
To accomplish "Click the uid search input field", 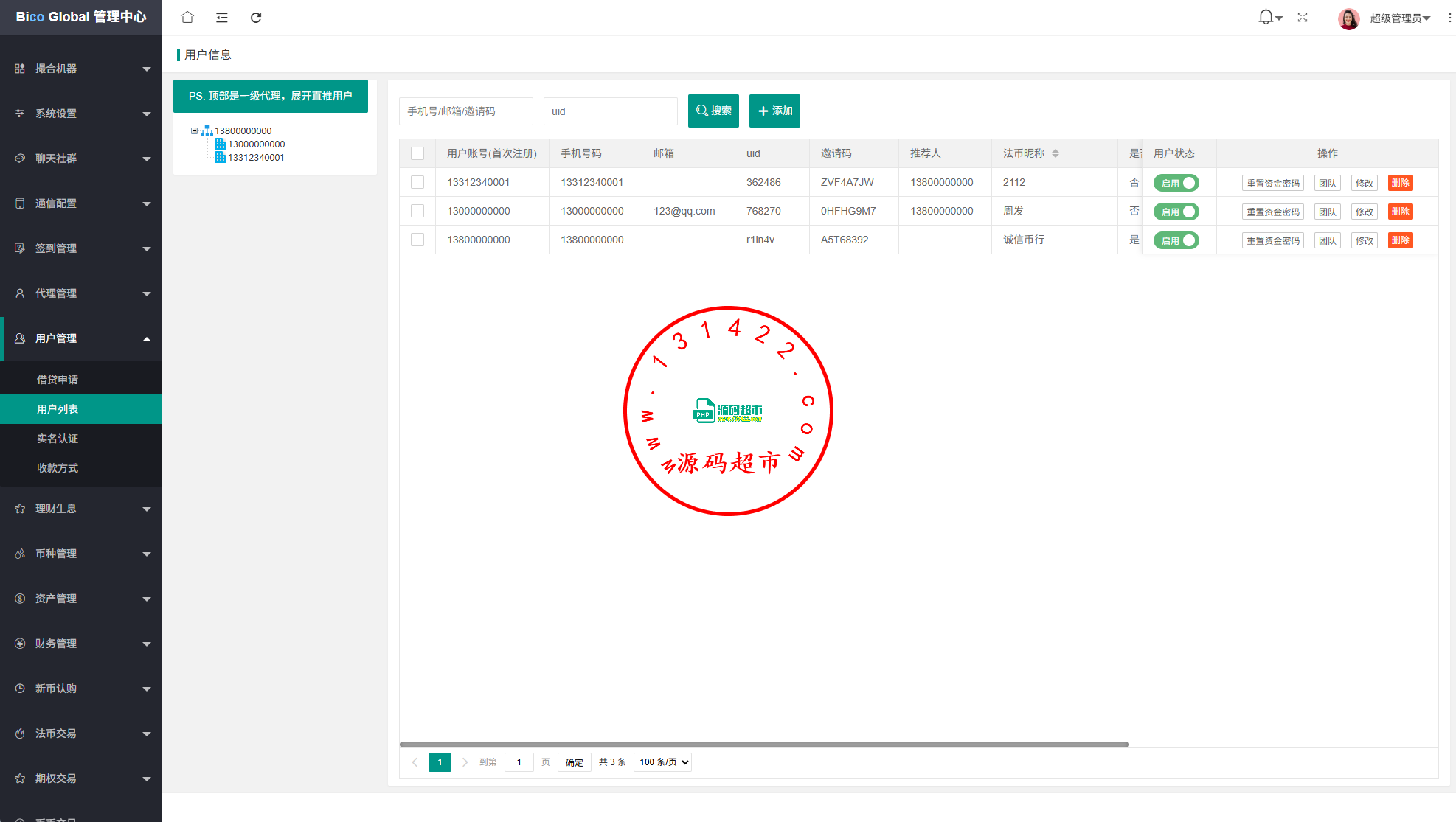I will pos(610,111).
